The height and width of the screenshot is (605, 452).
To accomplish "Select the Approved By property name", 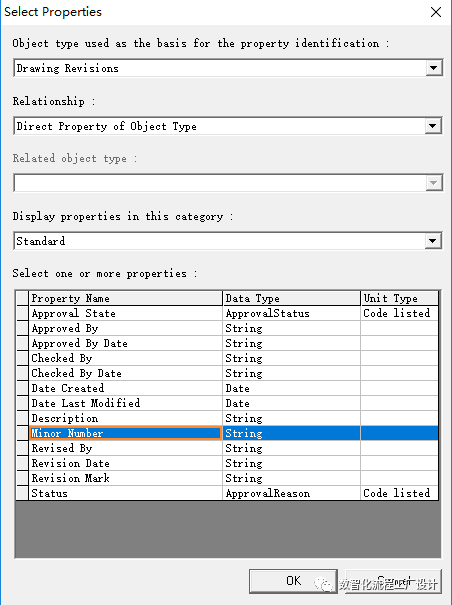I will point(126,328).
